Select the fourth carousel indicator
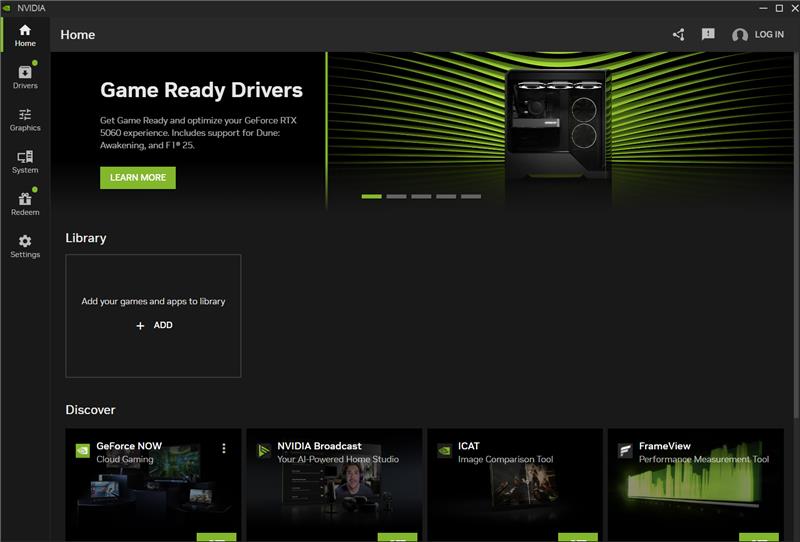800x542 pixels. pos(446,196)
